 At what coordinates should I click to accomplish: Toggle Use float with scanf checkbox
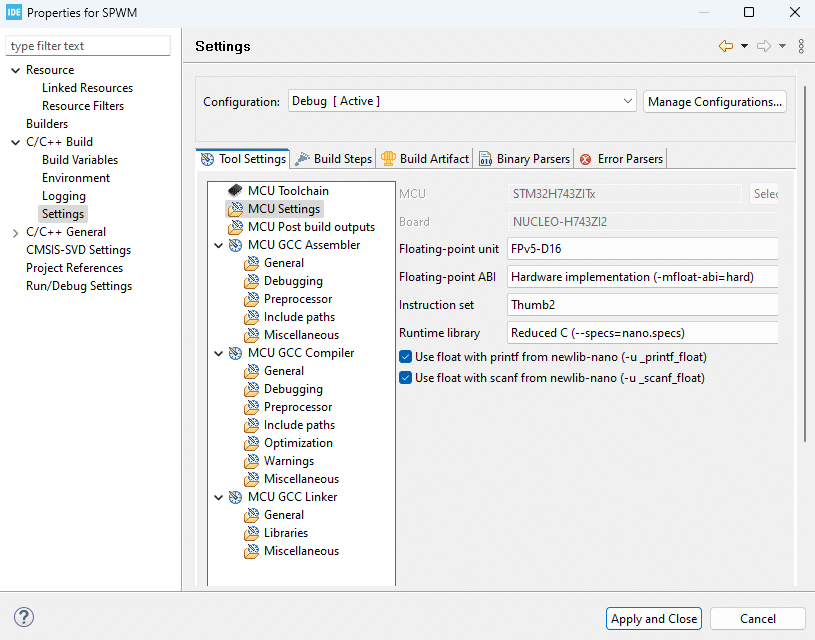pos(405,377)
